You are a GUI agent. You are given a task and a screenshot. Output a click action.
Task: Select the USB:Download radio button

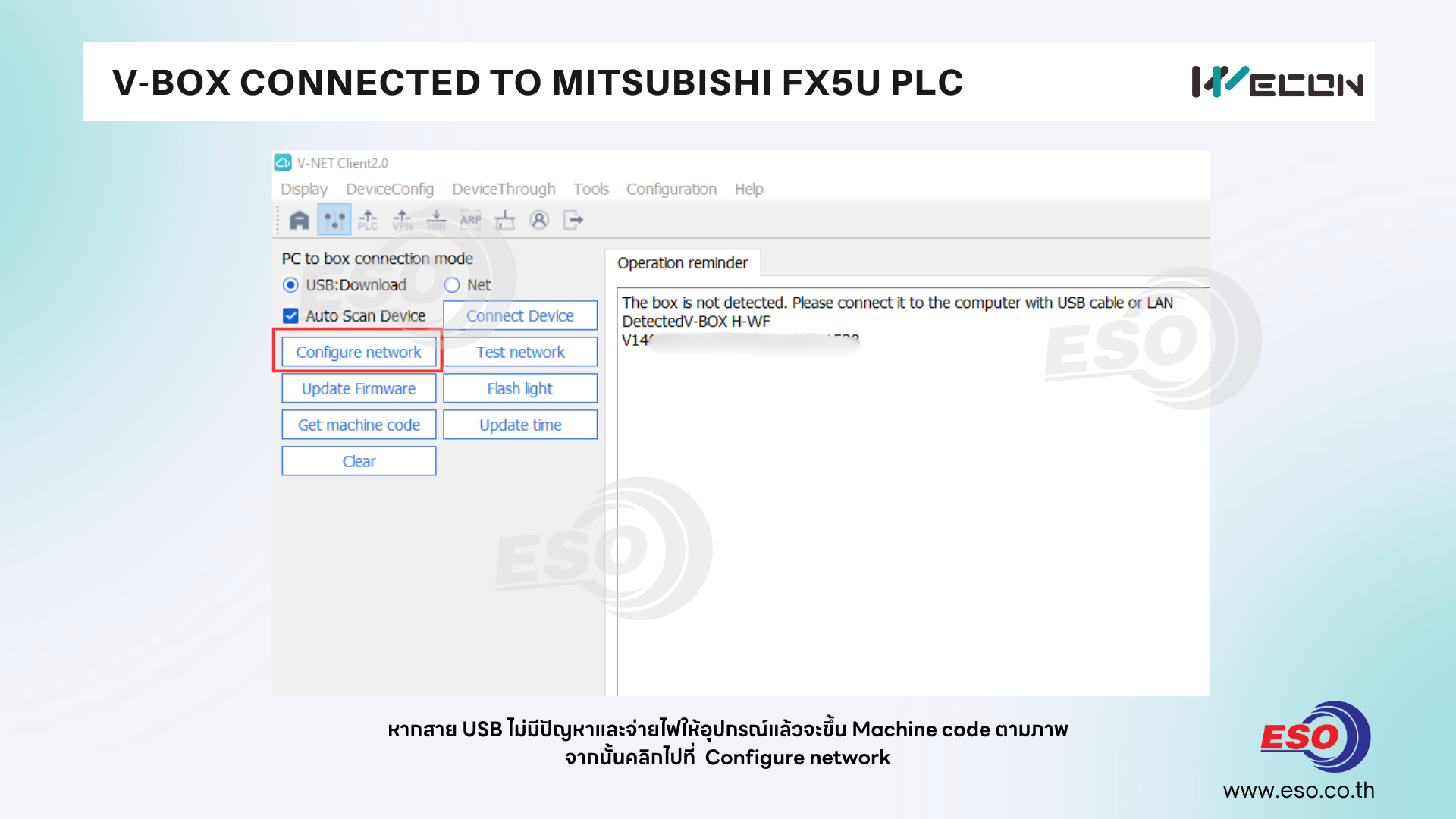[290, 285]
